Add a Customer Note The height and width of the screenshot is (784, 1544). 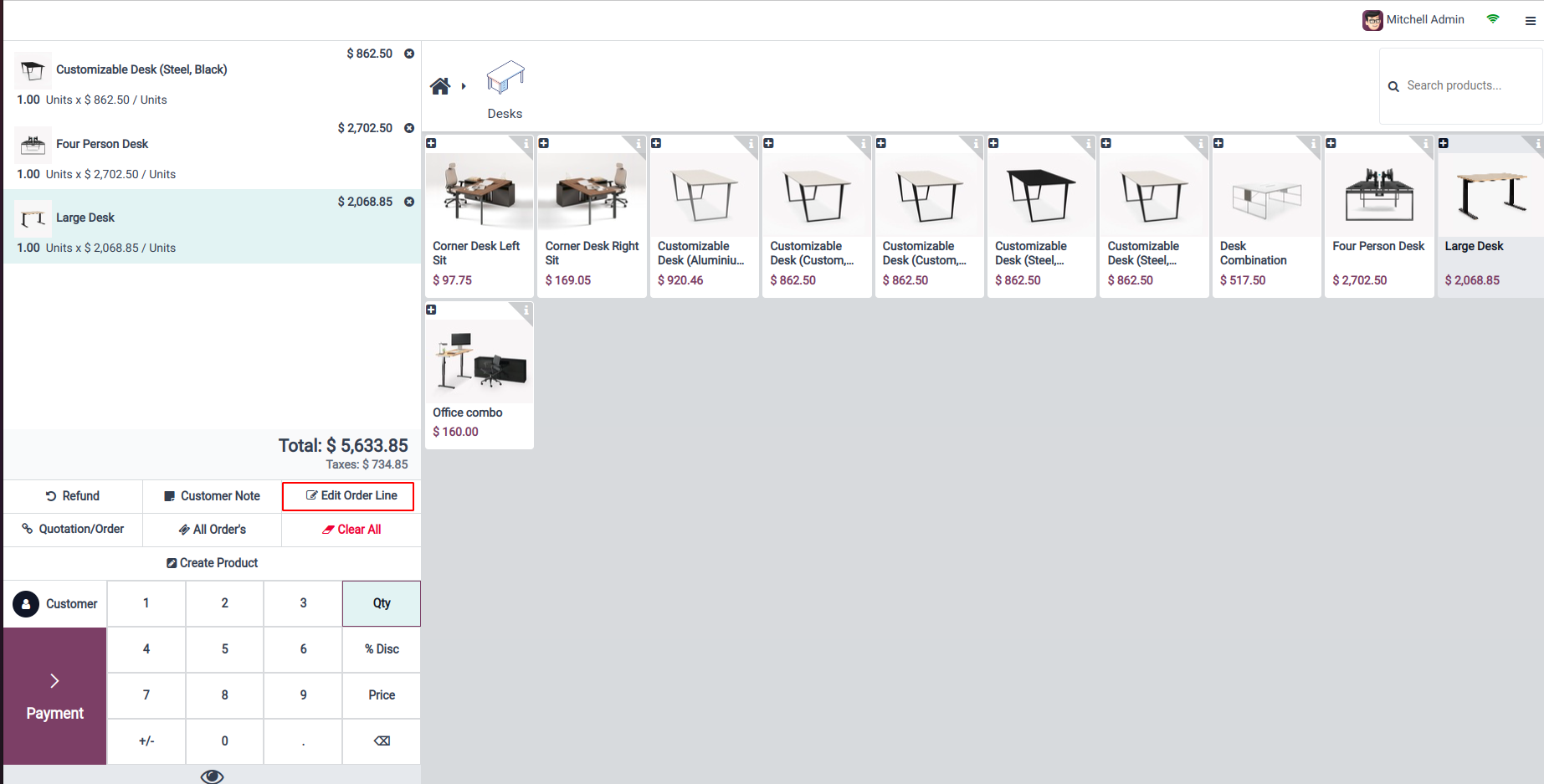213,496
